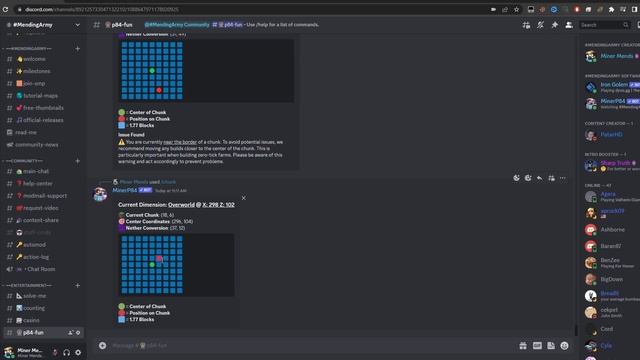Screen dimensions: 640x360
Task: Open browser extensions puzzle icon
Action: pyautogui.click(x=611, y=9)
